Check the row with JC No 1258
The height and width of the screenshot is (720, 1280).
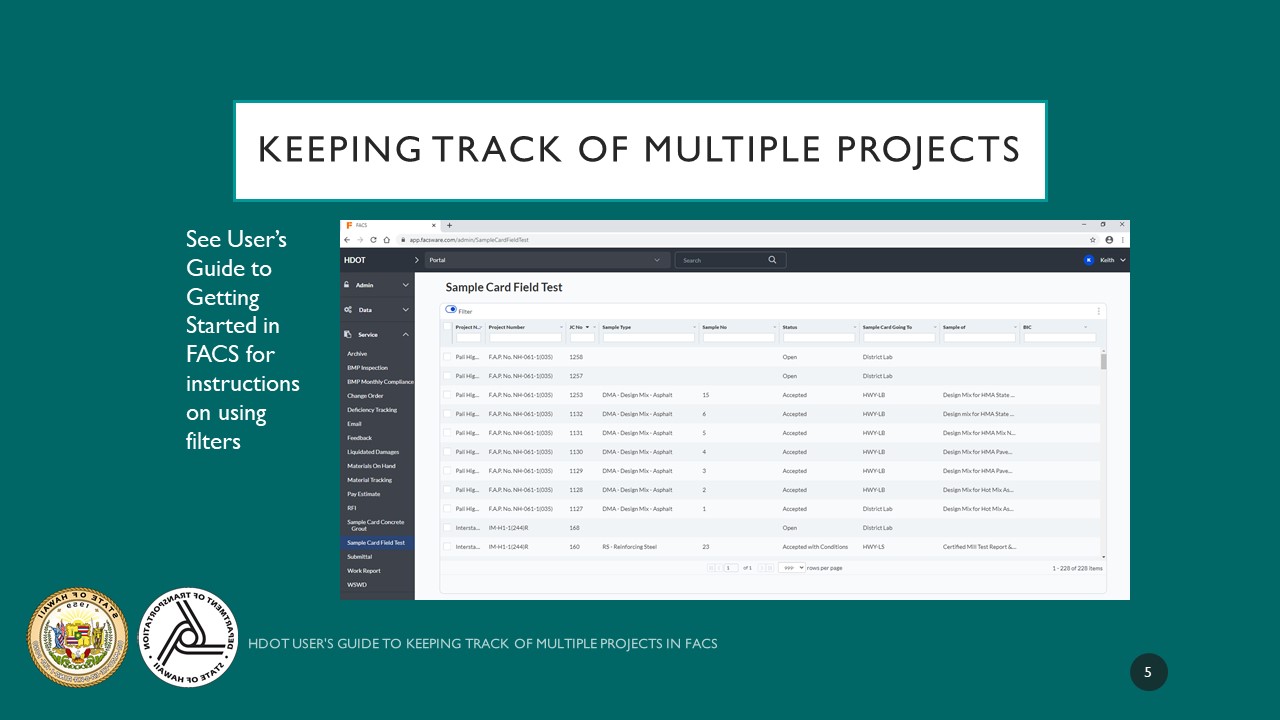point(448,357)
